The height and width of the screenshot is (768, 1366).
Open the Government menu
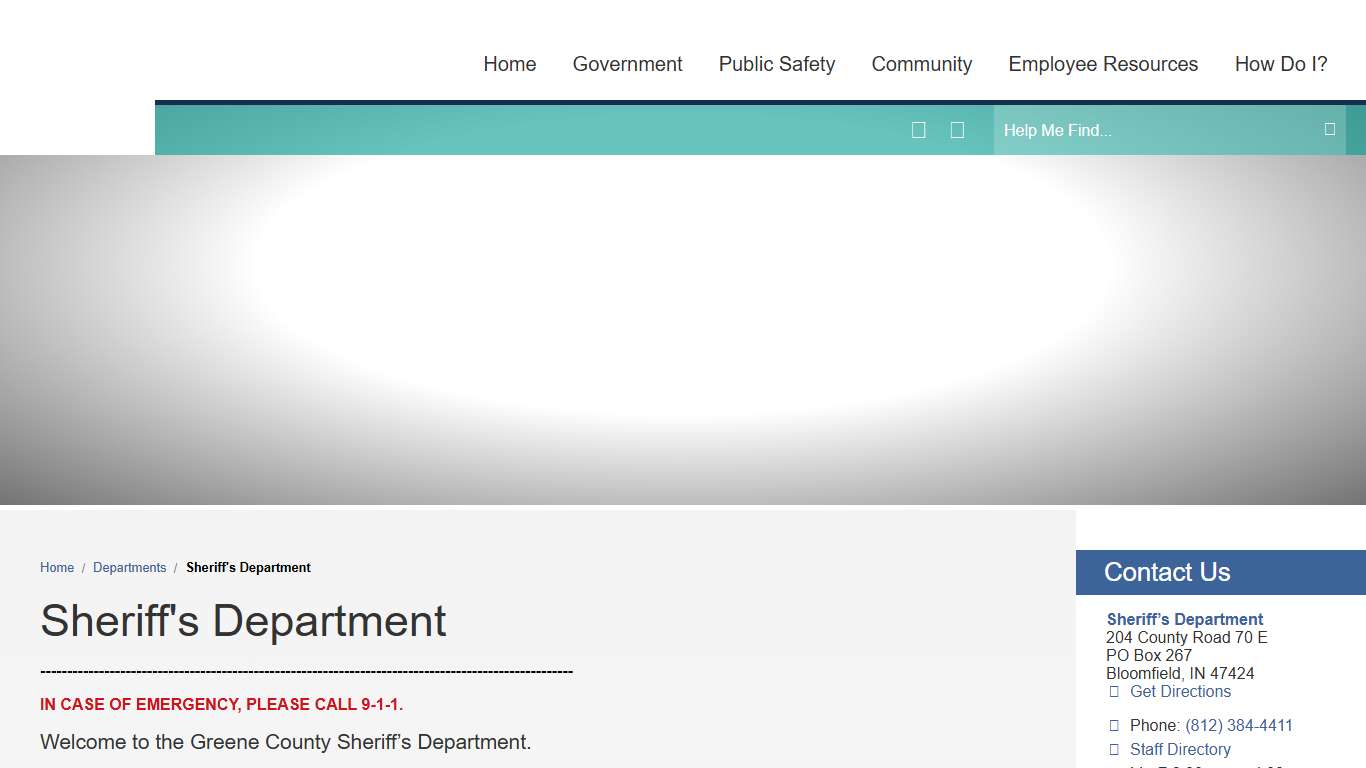[627, 64]
